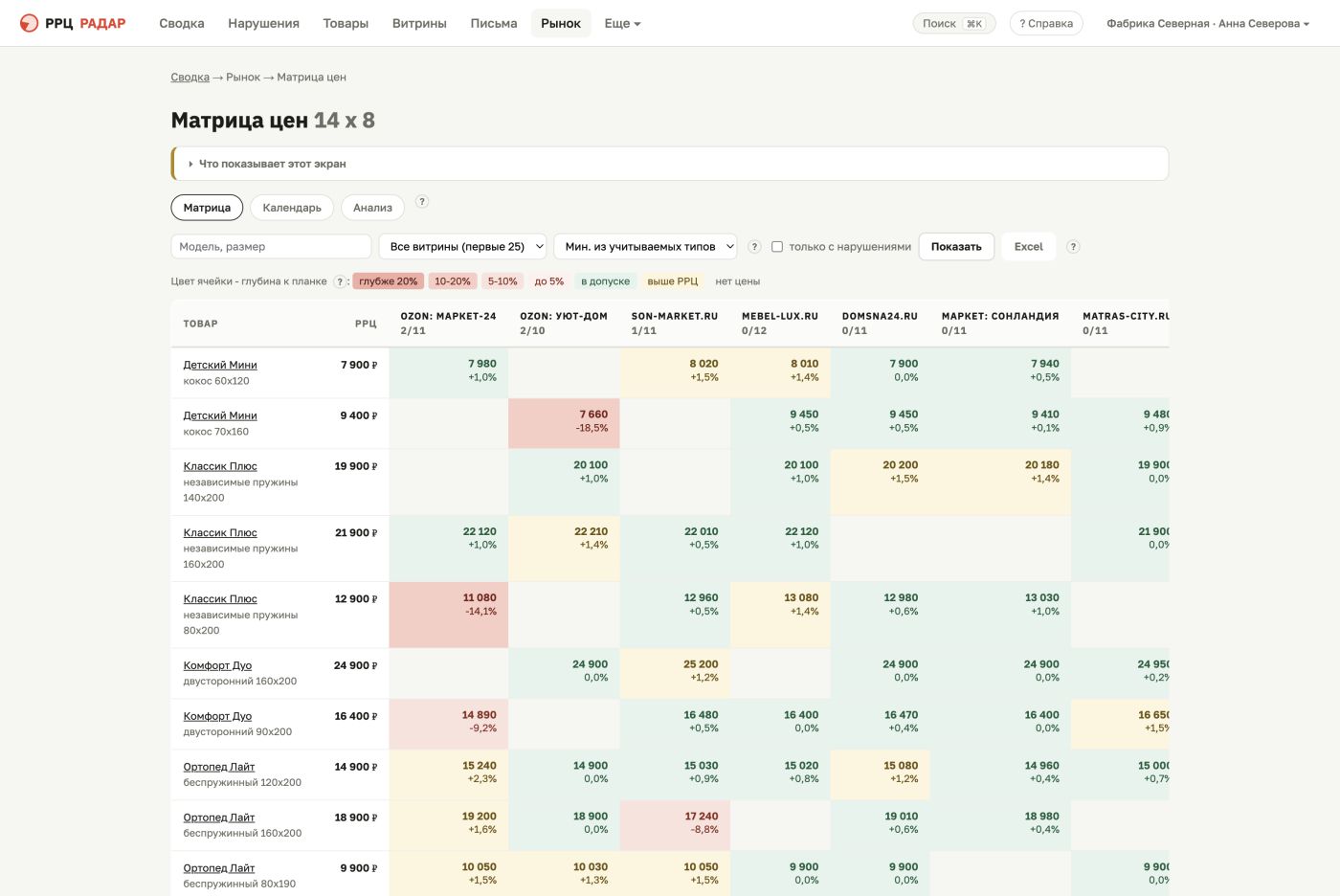Click the cell '14 890 -9,2%'

click(x=449, y=724)
